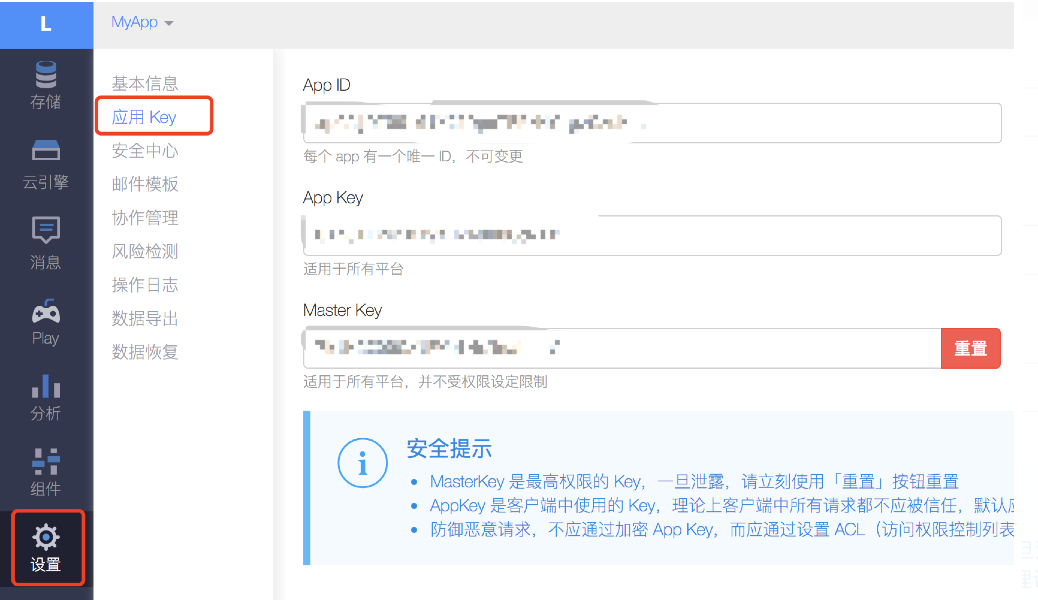Go to 邮件模板 email templates

(145, 184)
